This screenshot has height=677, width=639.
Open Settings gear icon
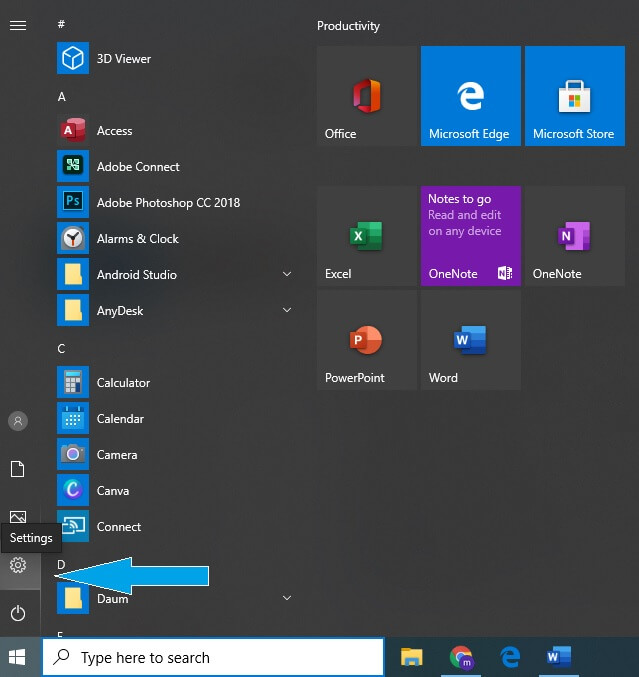pos(18,565)
